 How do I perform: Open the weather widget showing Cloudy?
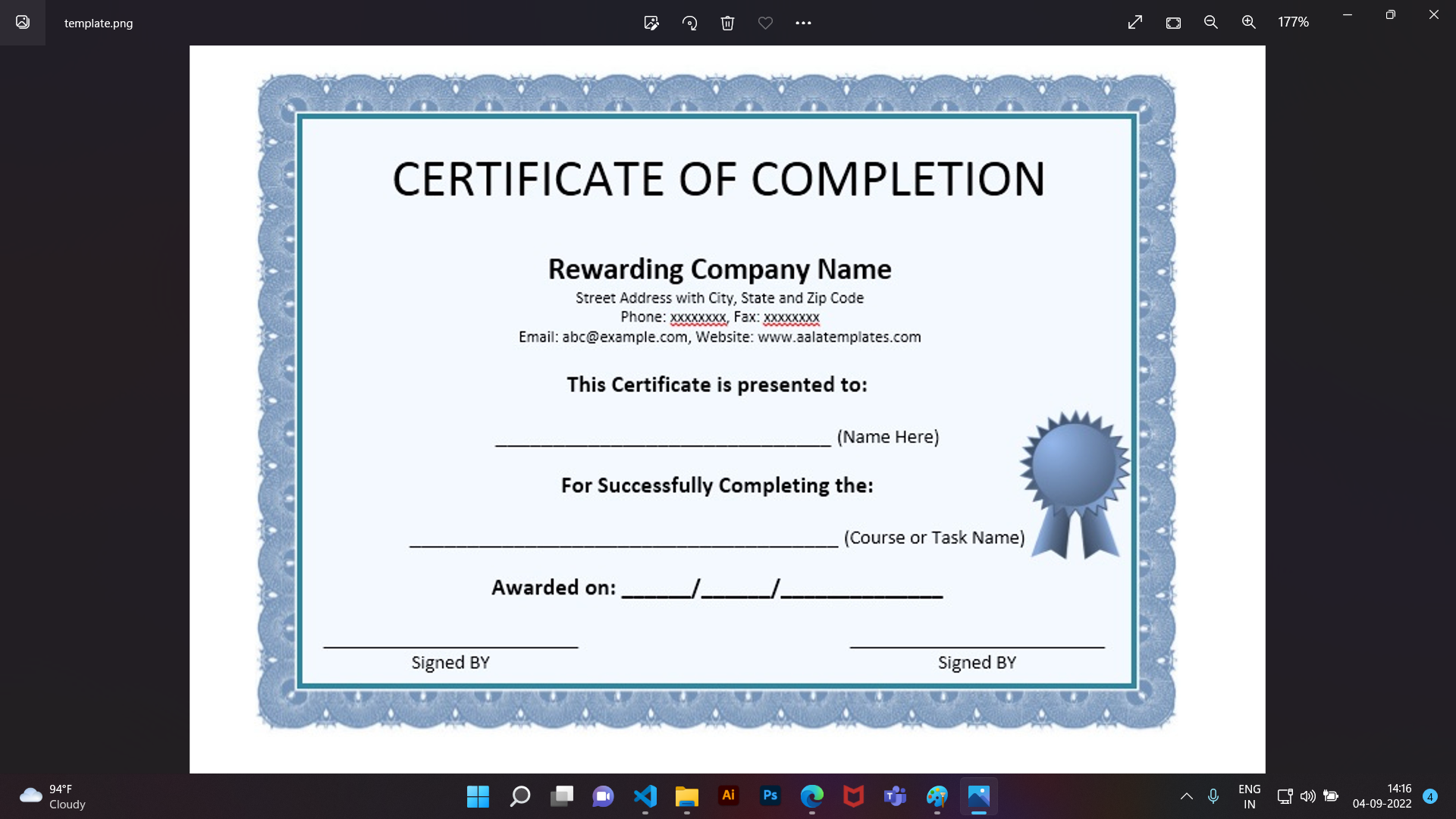[x=53, y=796]
